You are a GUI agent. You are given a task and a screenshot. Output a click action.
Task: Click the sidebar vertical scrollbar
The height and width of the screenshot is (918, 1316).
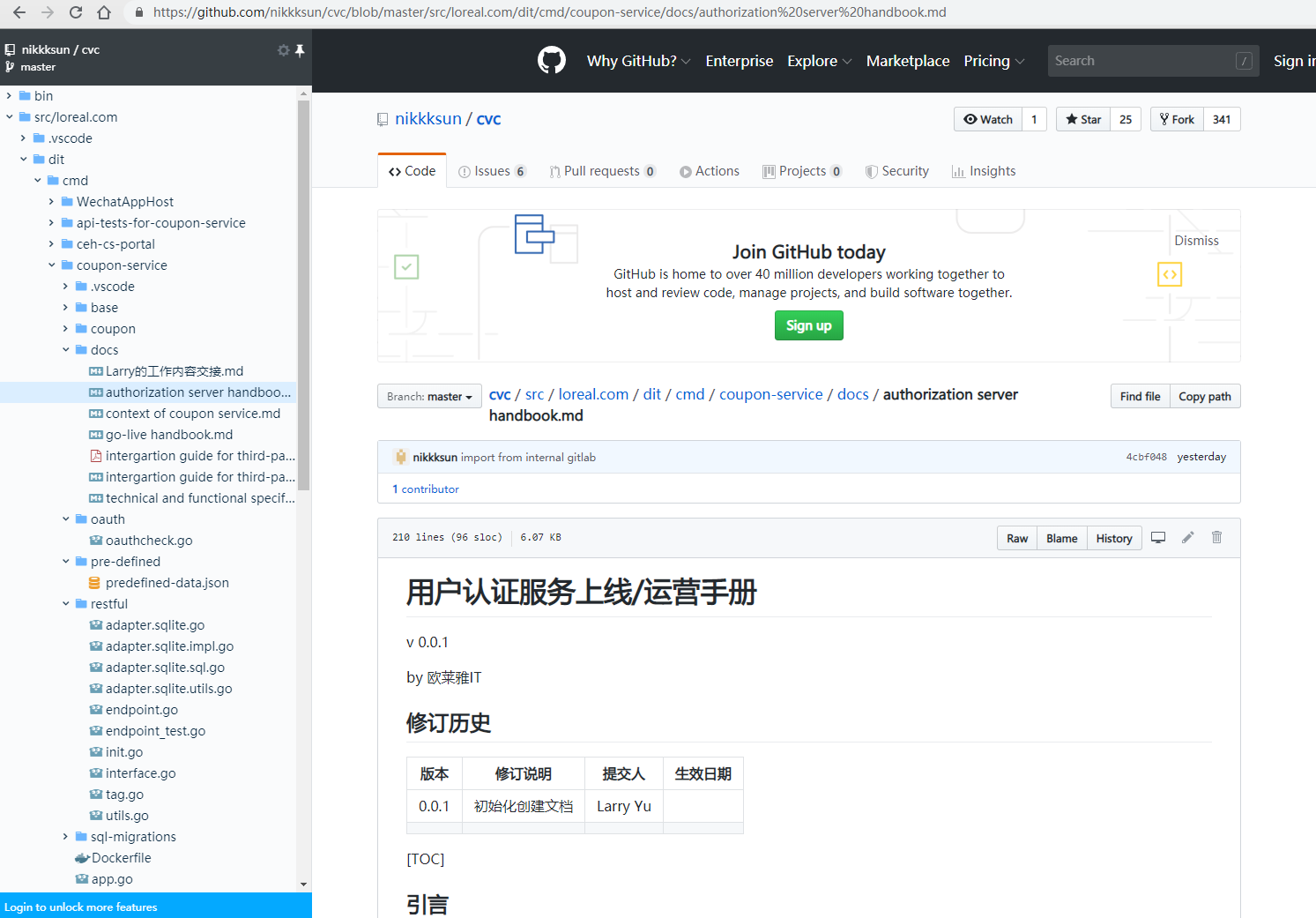tap(304, 295)
